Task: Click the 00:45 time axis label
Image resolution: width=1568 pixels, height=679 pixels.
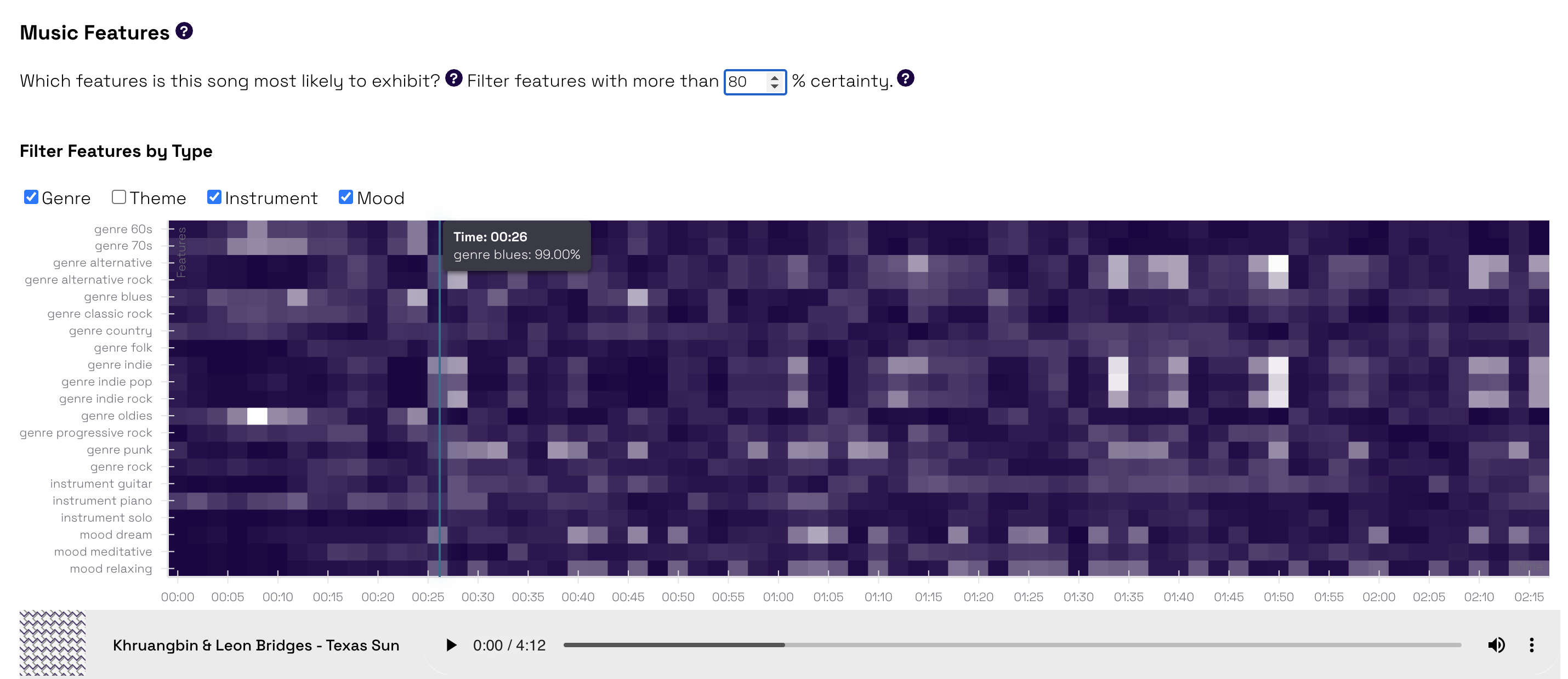Action: tap(628, 597)
